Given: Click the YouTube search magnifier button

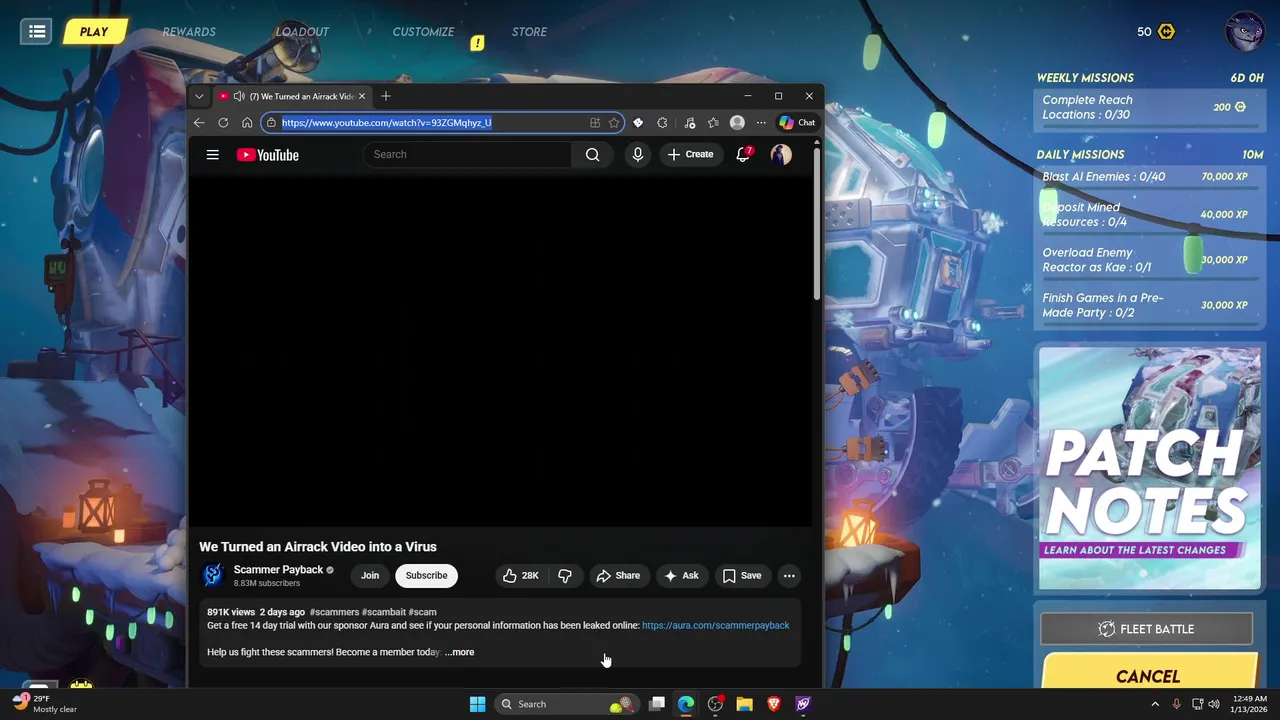Looking at the screenshot, I should click(x=592, y=154).
